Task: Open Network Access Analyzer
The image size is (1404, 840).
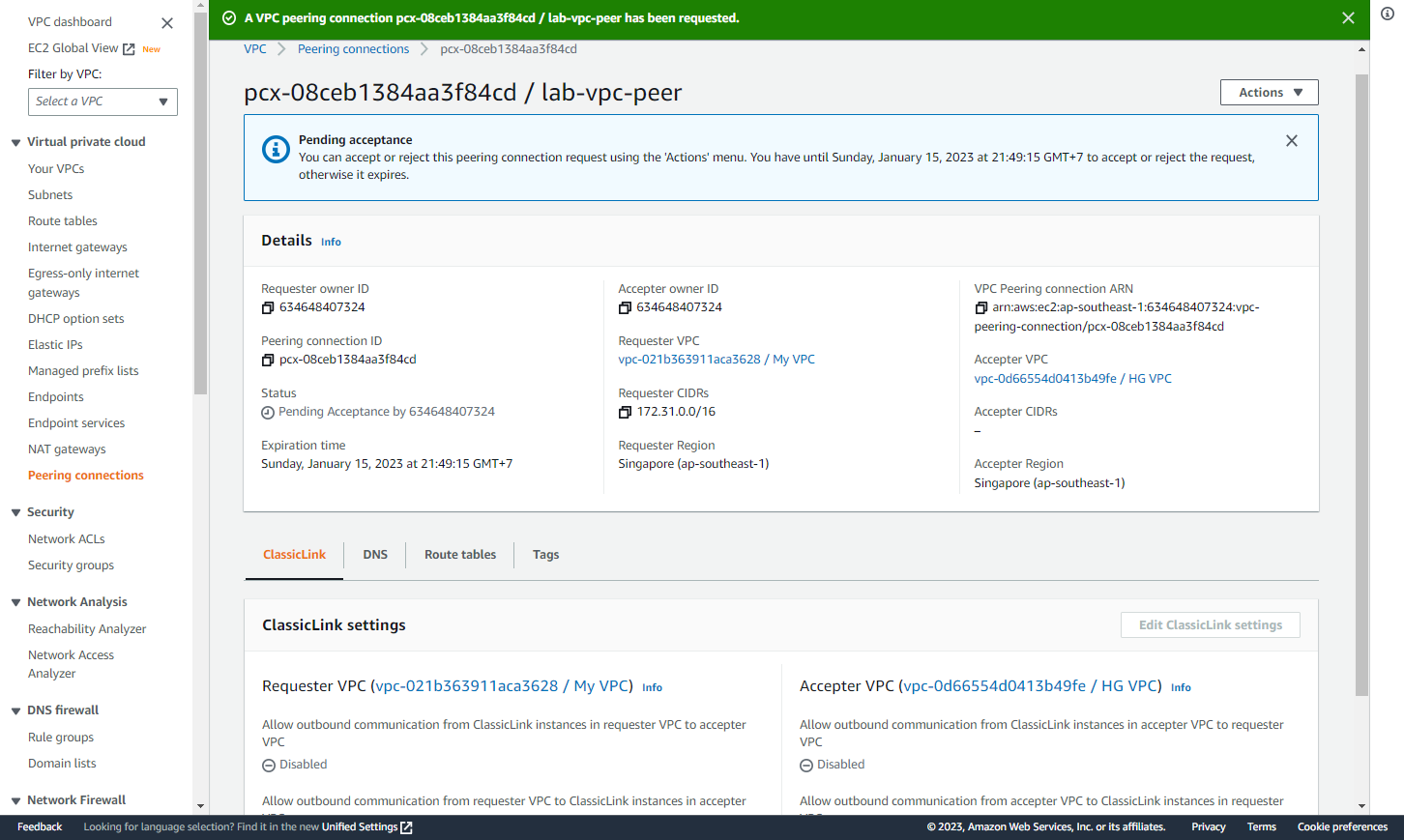Action: point(71,664)
